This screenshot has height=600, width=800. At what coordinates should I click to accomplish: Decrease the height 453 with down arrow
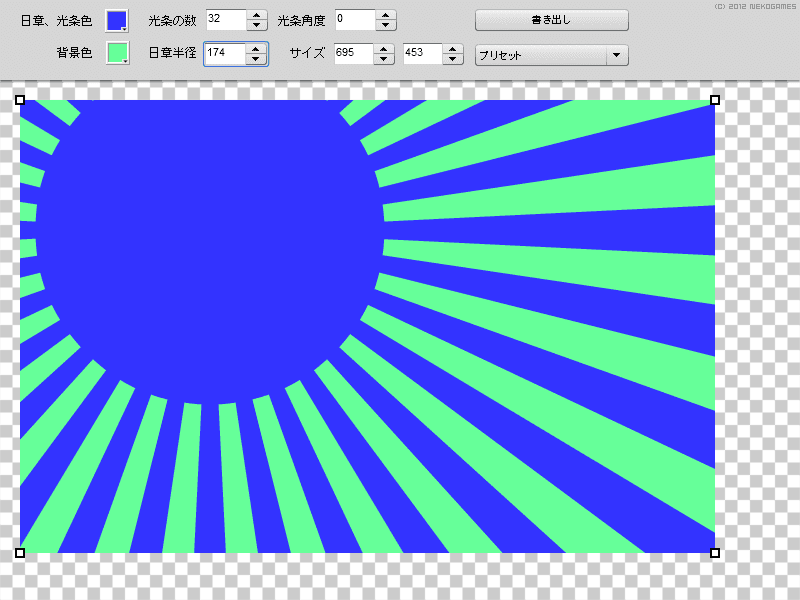[453, 59]
